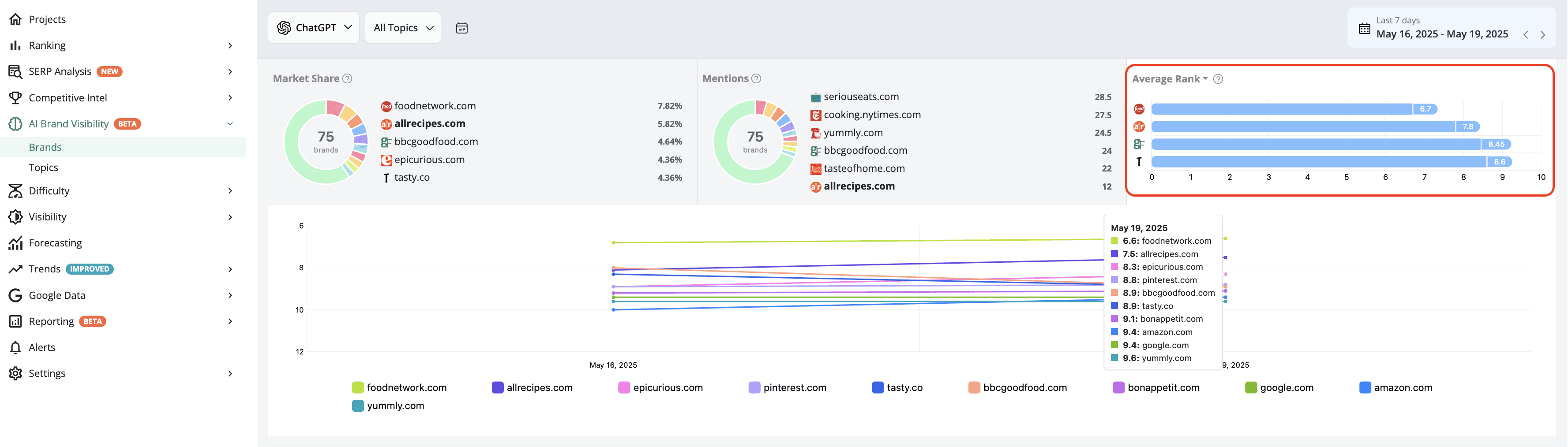Go to previous date range arrow
The width and height of the screenshot is (1568, 447).
(1526, 35)
